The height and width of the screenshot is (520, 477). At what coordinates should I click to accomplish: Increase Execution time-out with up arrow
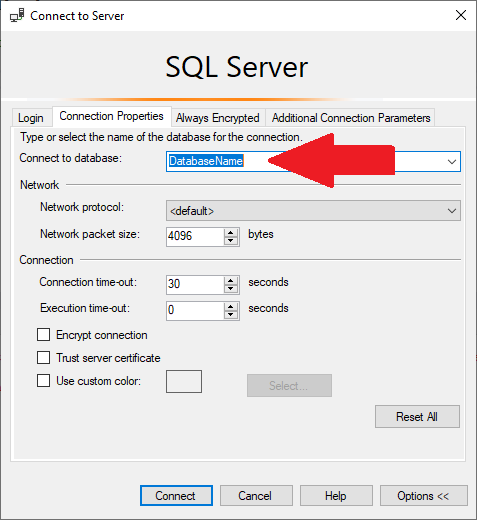[x=231, y=306]
